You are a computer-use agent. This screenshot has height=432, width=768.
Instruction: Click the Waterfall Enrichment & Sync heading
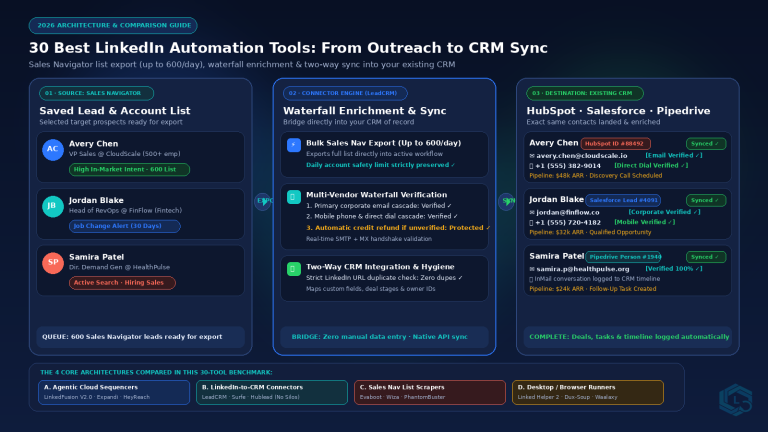pos(364,111)
